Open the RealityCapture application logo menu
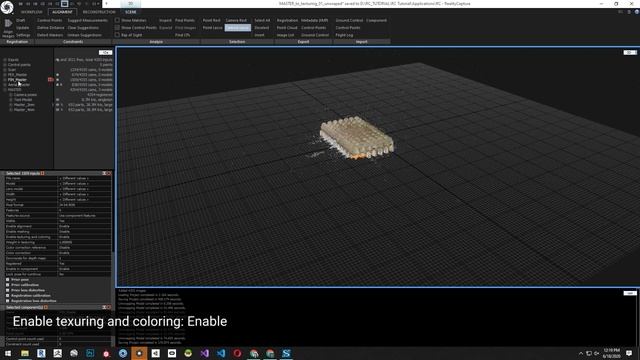Viewport: 640px width, 360px height. pyautogui.click(x=7, y=7)
